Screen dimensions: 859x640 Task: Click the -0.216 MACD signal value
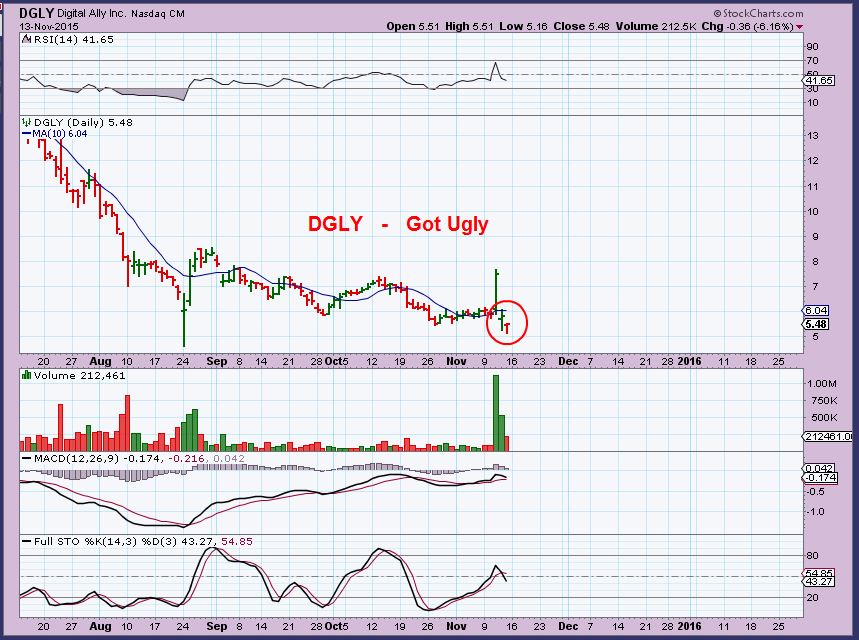point(186,458)
